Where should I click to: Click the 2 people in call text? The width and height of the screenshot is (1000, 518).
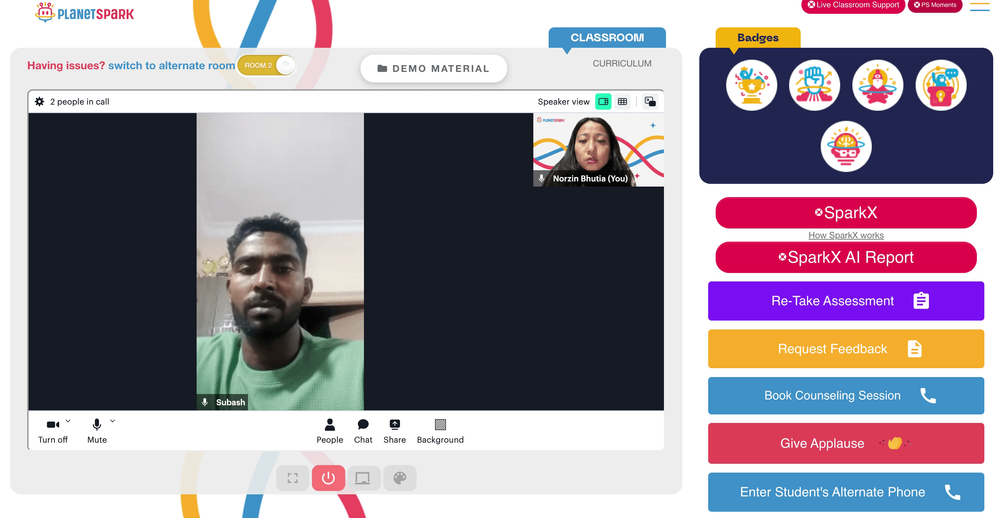[x=80, y=101]
